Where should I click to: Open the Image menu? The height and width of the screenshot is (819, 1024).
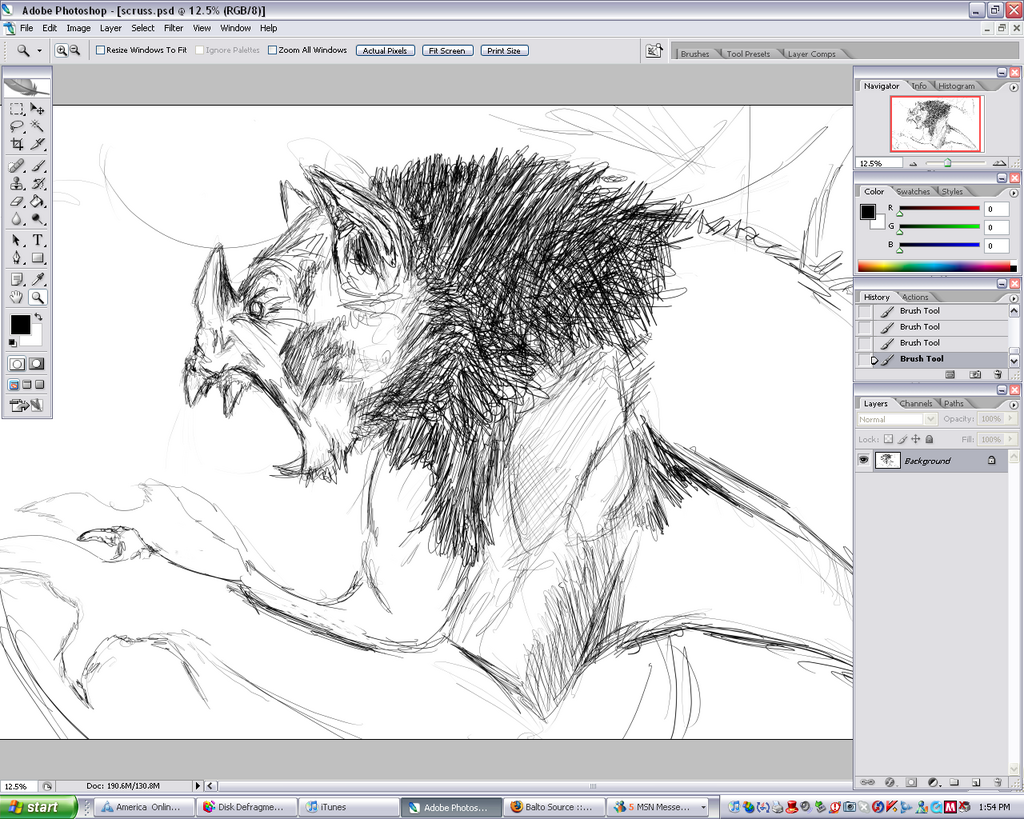[78, 28]
